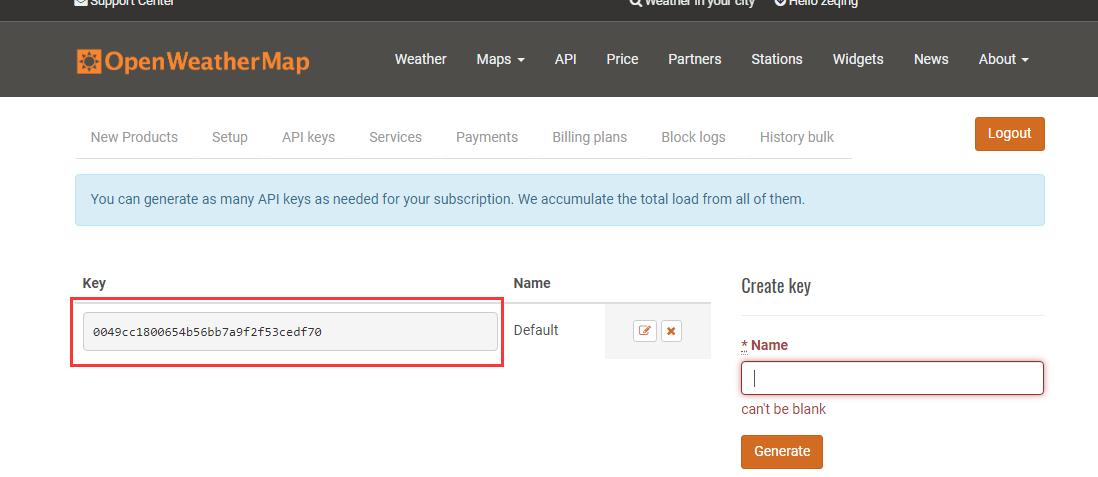Open the API nav link
Viewport: 1098px width, 477px height.
point(566,60)
